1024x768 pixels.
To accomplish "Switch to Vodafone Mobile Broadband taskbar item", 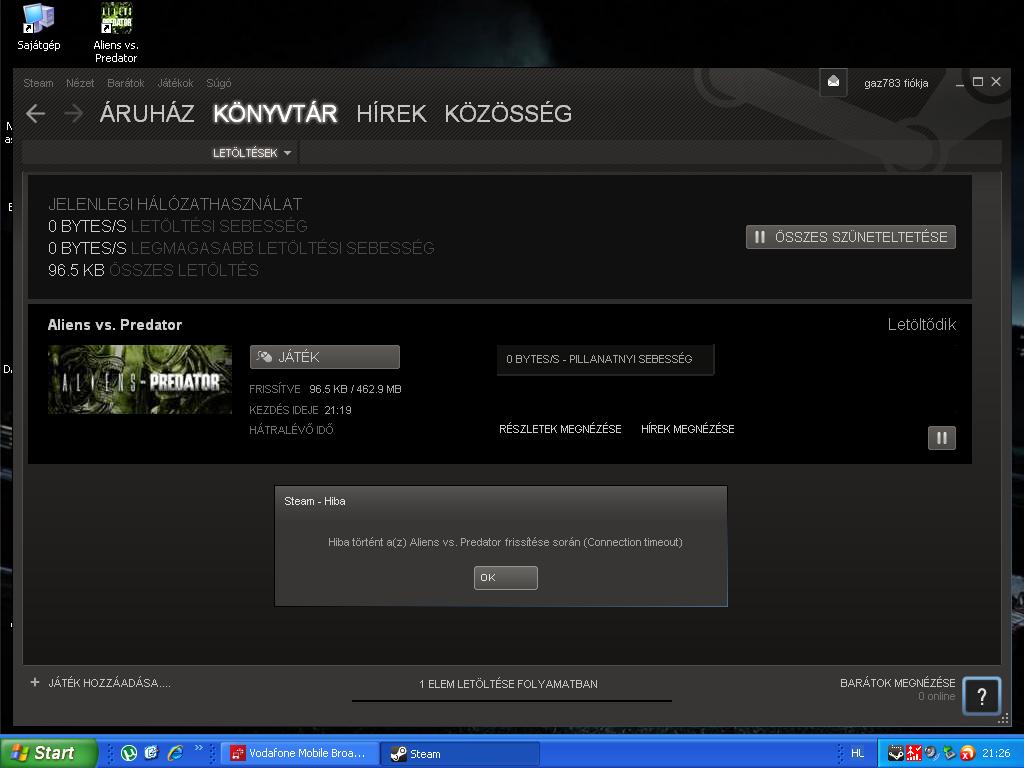I will (x=300, y=753).
